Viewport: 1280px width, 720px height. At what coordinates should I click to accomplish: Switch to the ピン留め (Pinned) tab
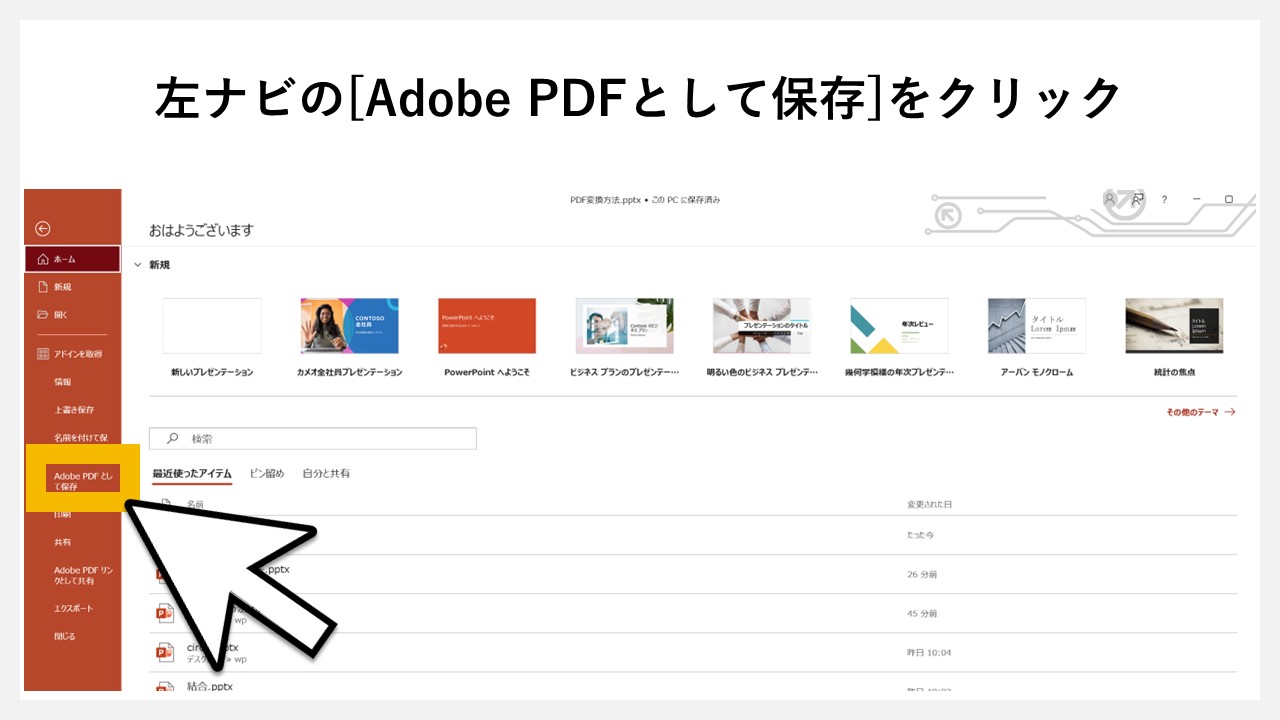(265, 473)
